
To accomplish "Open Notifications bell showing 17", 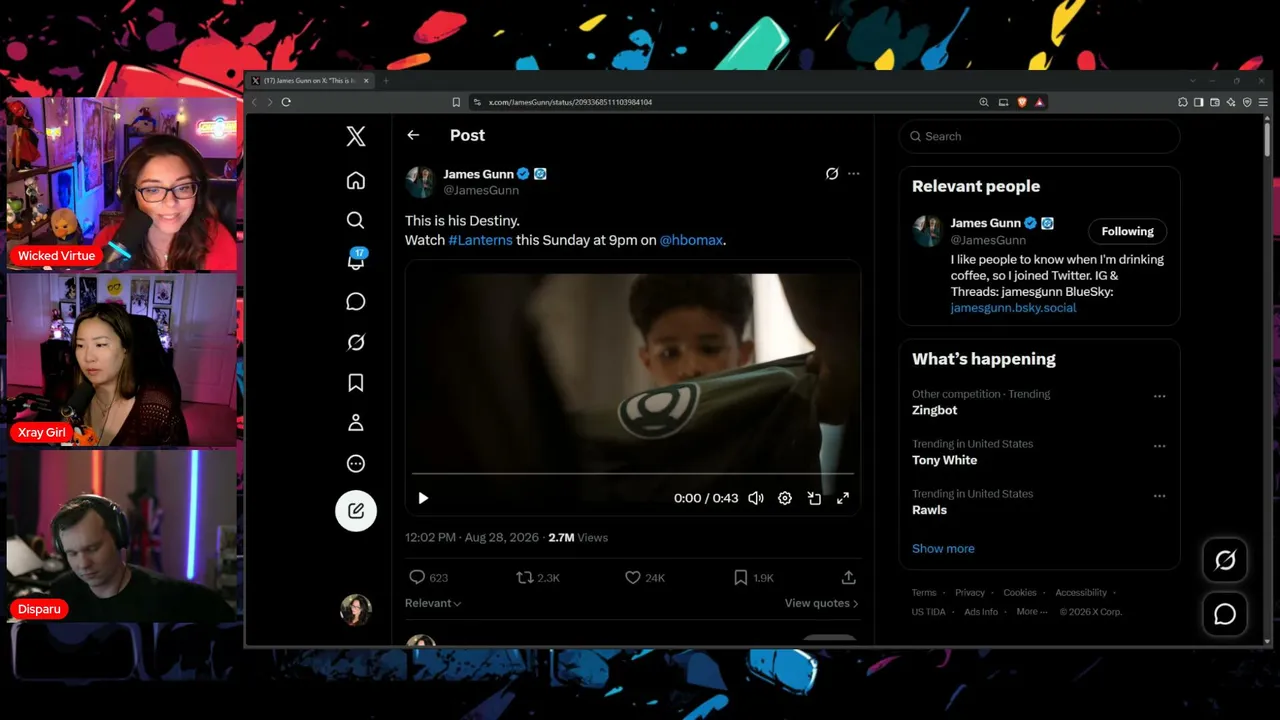I will pyautogui.click(x=356, y=260).
